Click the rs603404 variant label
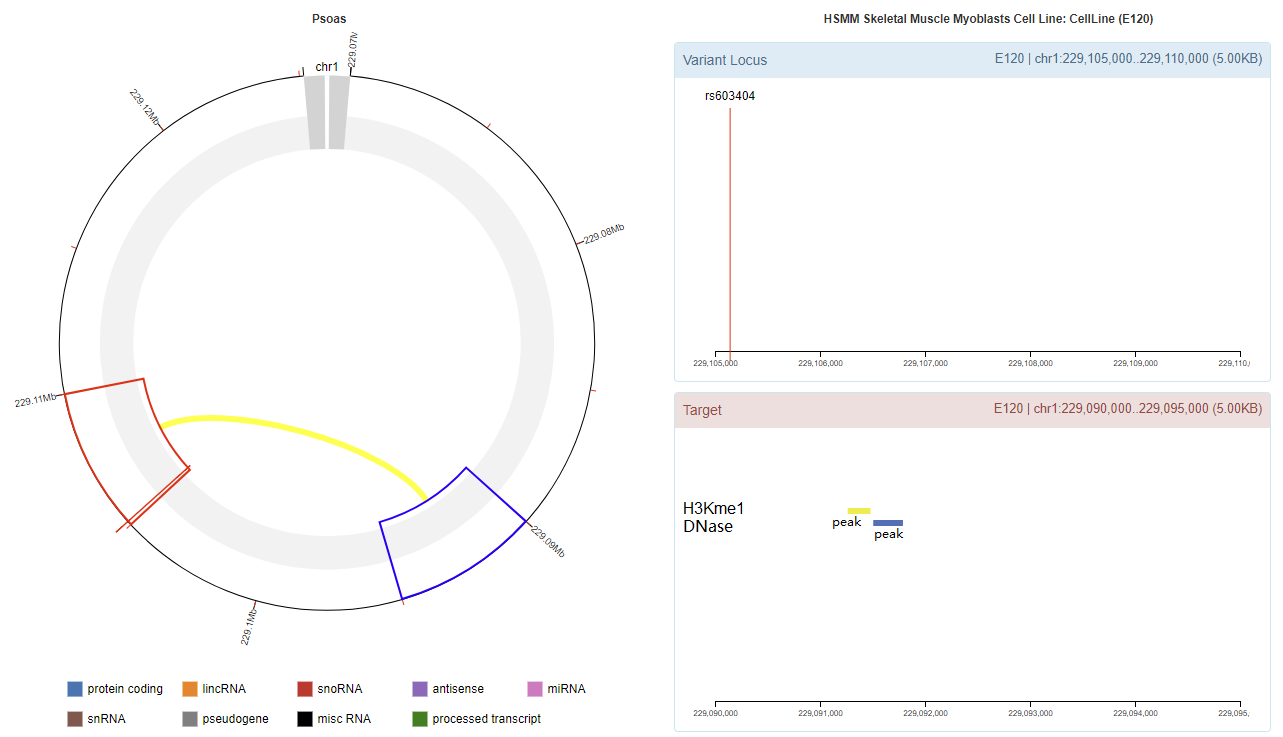This screenshot has height=737, width=1283. point(730,96)
